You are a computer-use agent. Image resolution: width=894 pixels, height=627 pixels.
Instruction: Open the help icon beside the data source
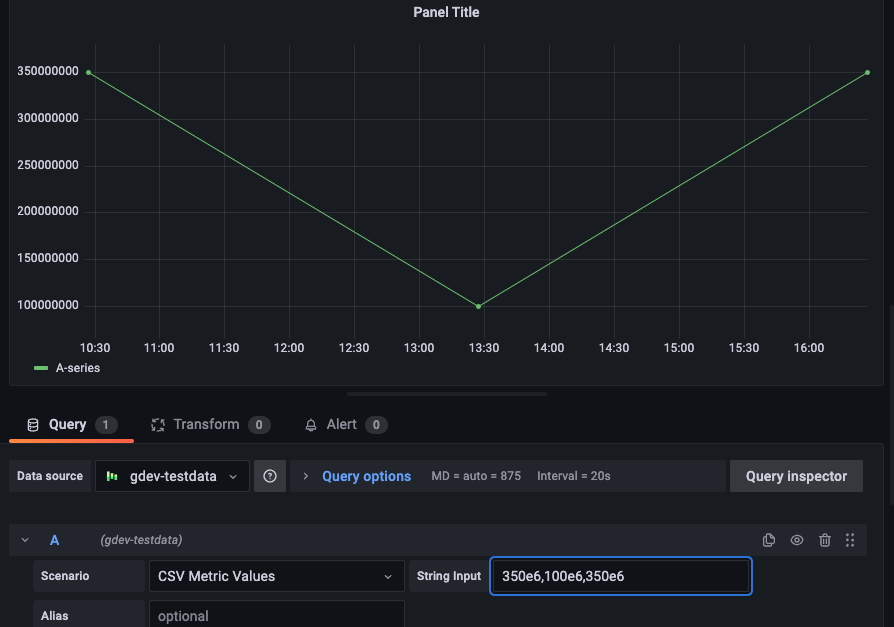click(x=269, y=476)
